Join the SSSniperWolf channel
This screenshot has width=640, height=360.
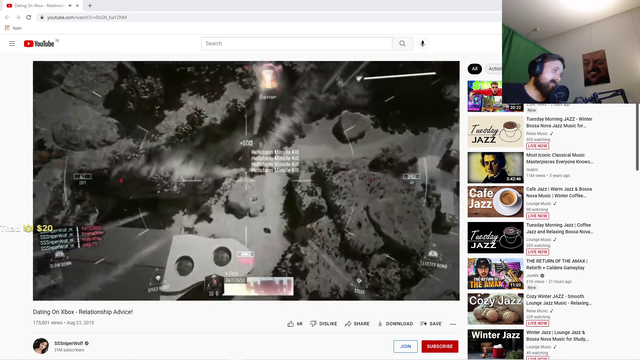[405, 346]
